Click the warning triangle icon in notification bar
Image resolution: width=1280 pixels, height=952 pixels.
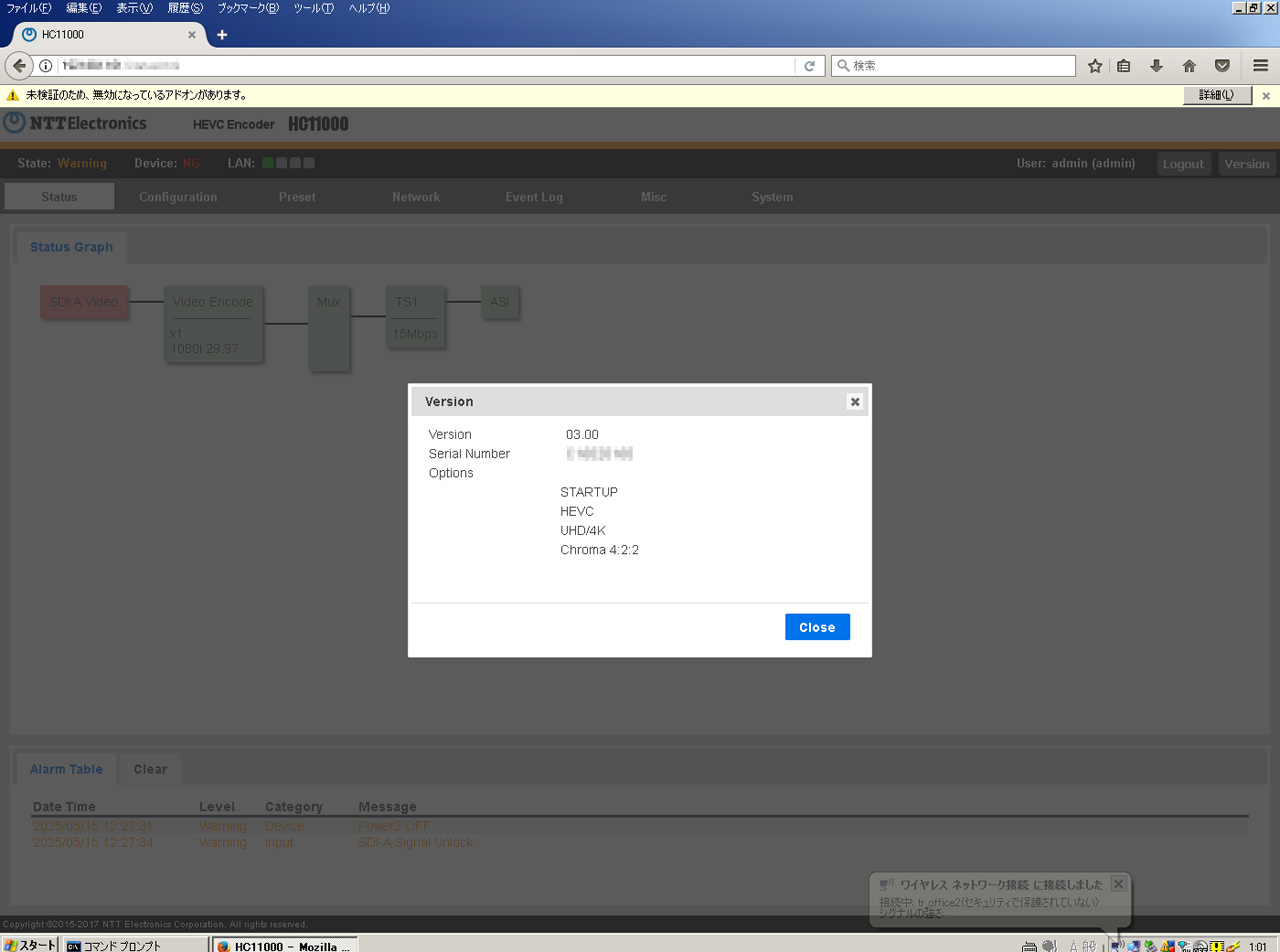tap(13, 96)
